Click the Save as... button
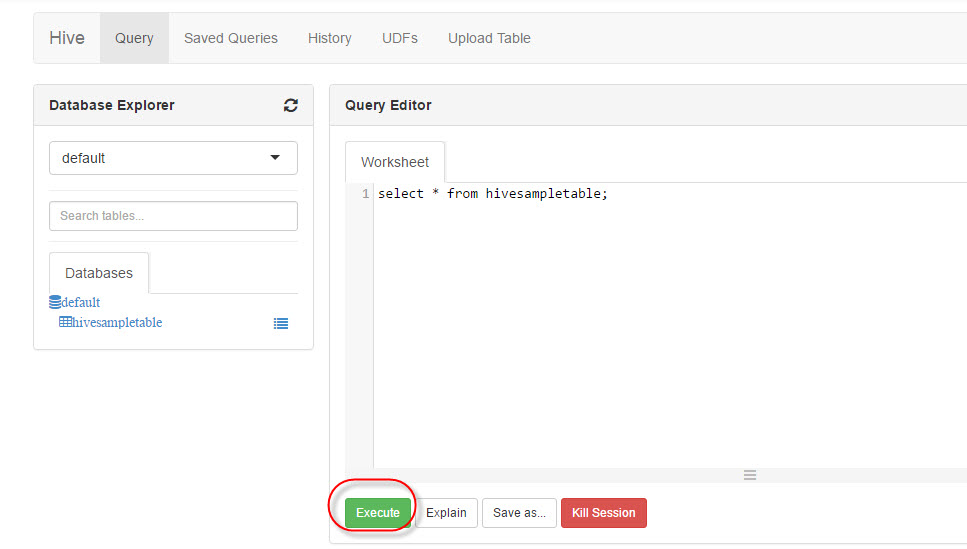This screenshot has width=967, height=549. click(519, 513)
